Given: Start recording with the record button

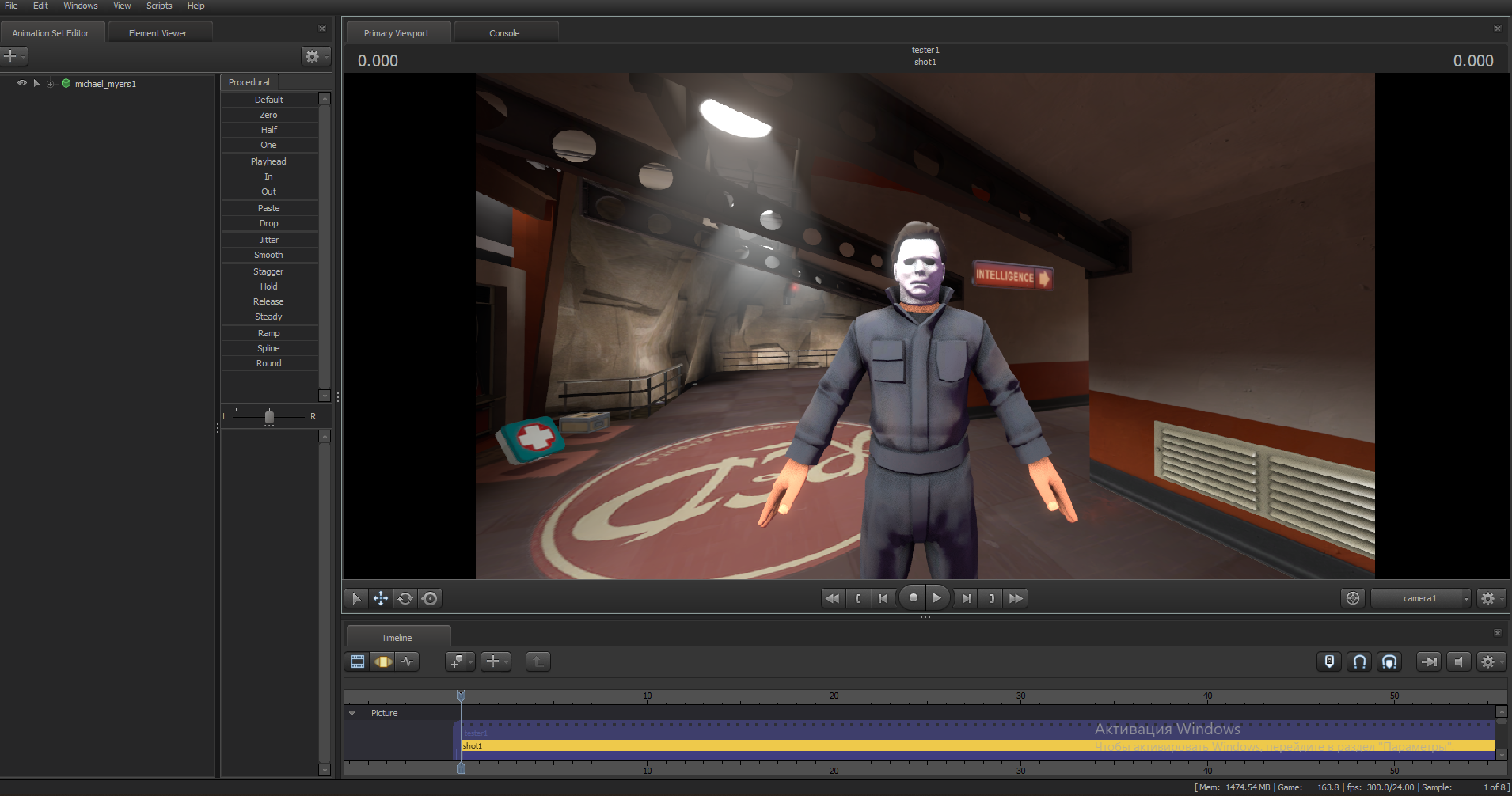Looking at the screenshot, I should pyautogui.click(x=913, y=598).
